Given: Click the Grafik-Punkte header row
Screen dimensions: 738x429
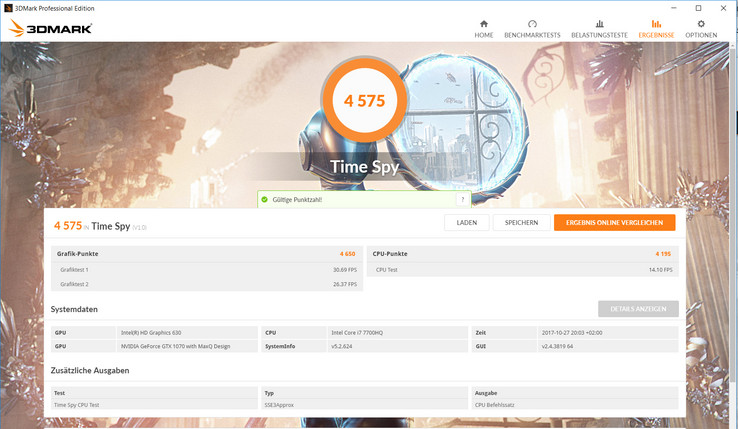Looking at the screenshot, I should tap(207, 254).
